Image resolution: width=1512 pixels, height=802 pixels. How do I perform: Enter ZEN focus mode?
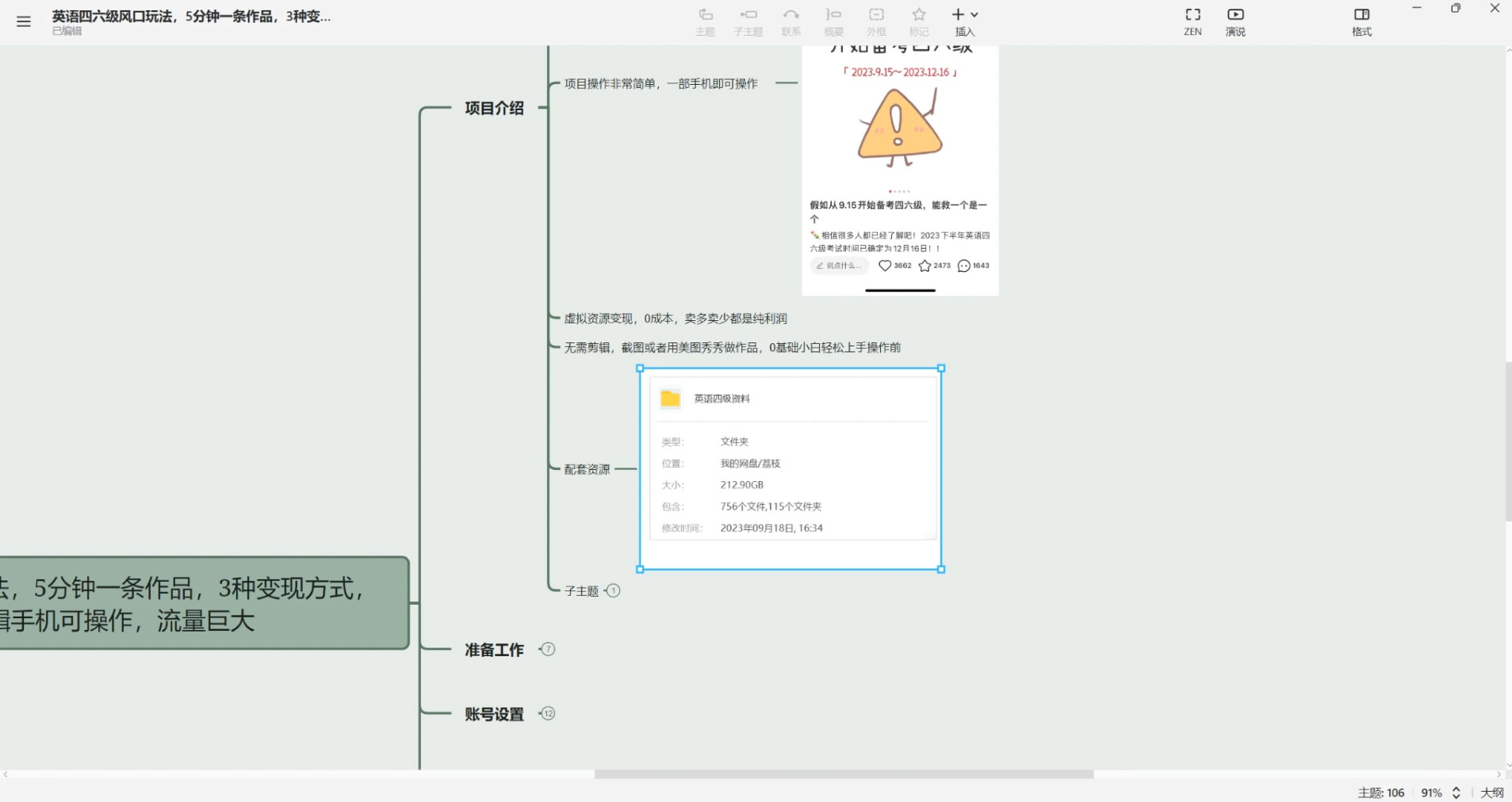click(1191, 21)
